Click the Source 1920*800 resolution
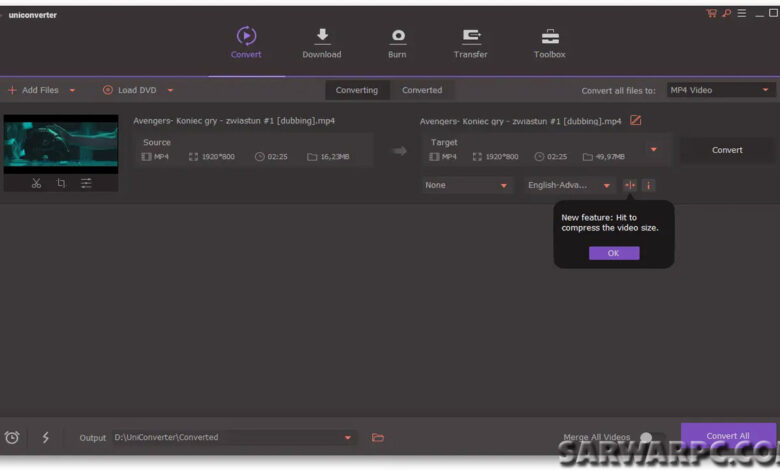 pyautogui.click(x=212, y=157)
